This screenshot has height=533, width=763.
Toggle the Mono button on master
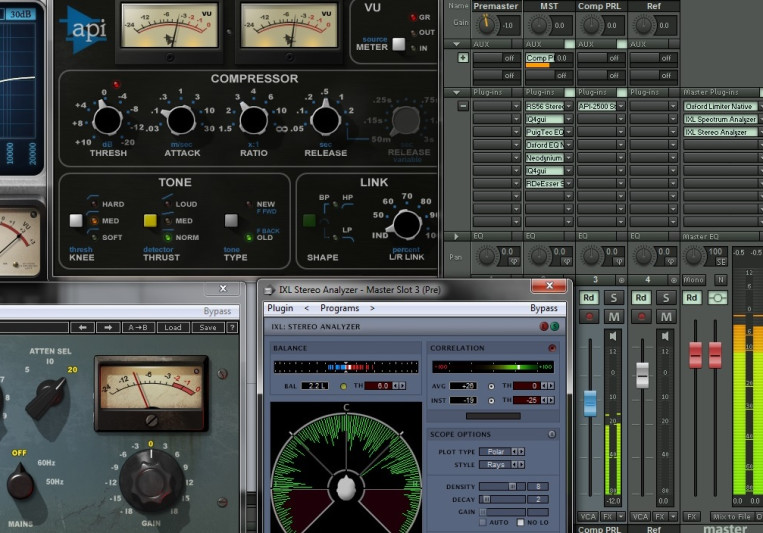pyautogui.click(x=693, y=280)
